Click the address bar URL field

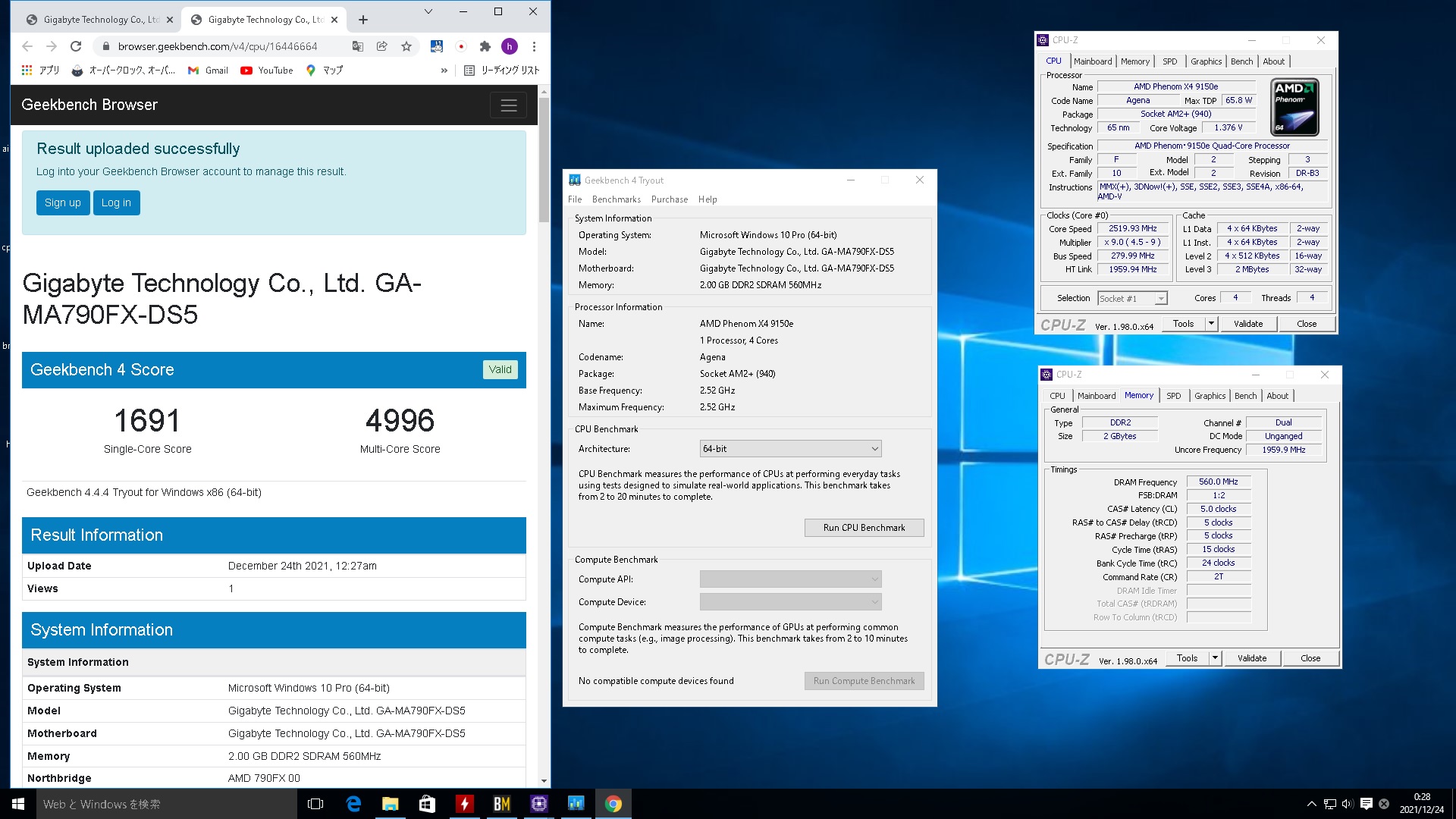tap(218, 46)
